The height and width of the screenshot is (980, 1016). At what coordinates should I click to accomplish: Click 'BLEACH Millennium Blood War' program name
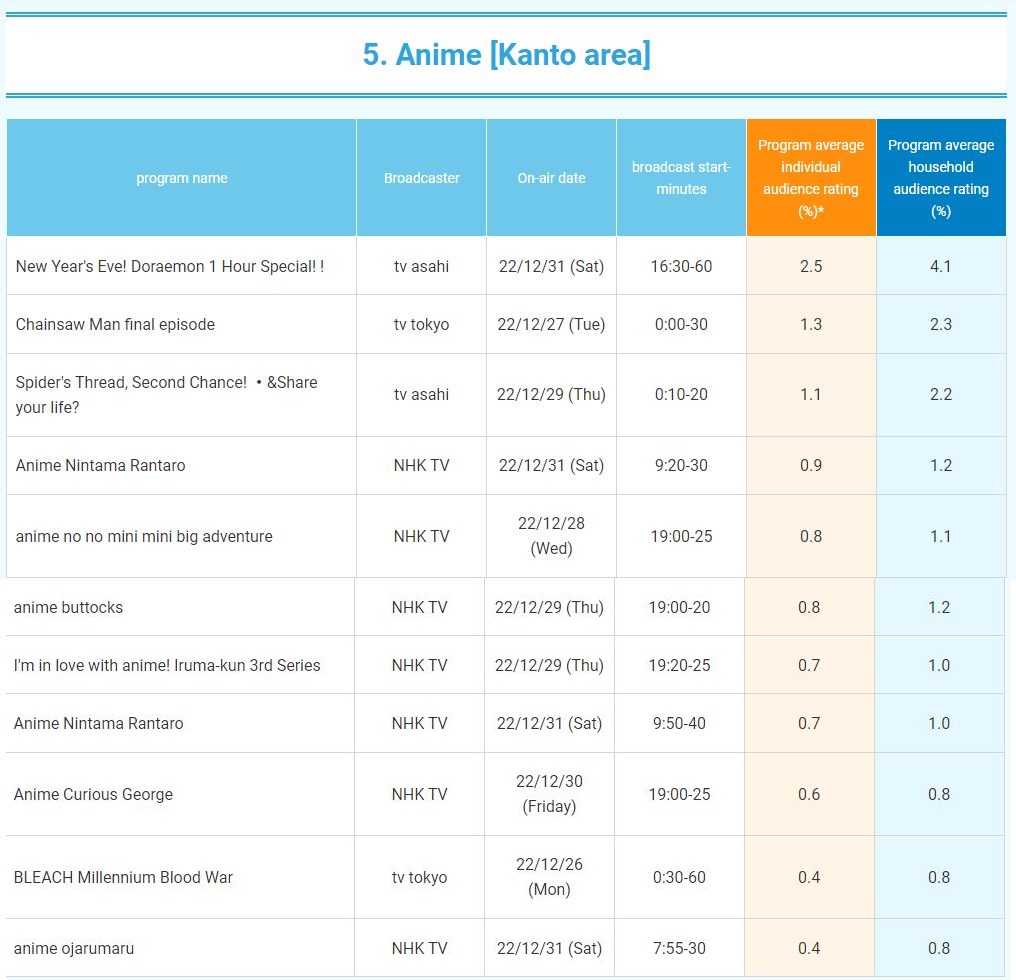coord(123,877)
